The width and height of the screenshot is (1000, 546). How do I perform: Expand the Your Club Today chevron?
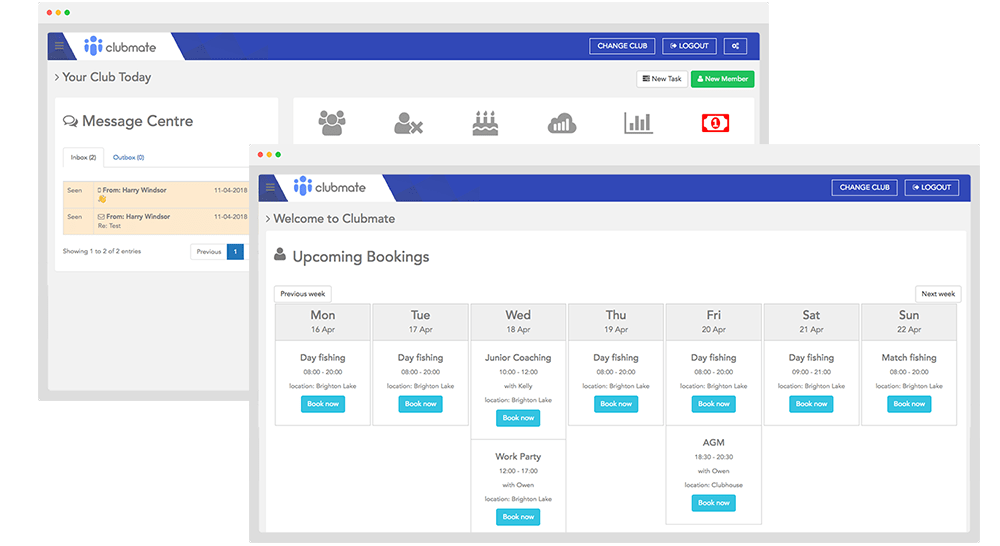pyautogui.click(x=57, y=77)
